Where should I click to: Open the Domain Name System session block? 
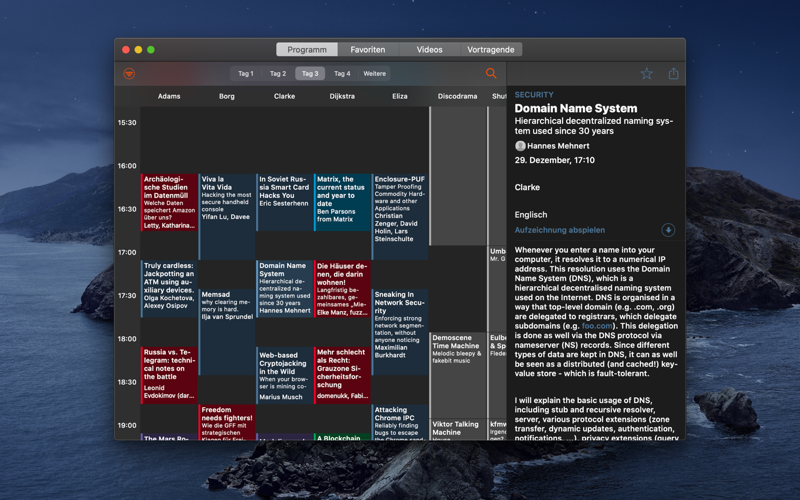click(284, 289)
